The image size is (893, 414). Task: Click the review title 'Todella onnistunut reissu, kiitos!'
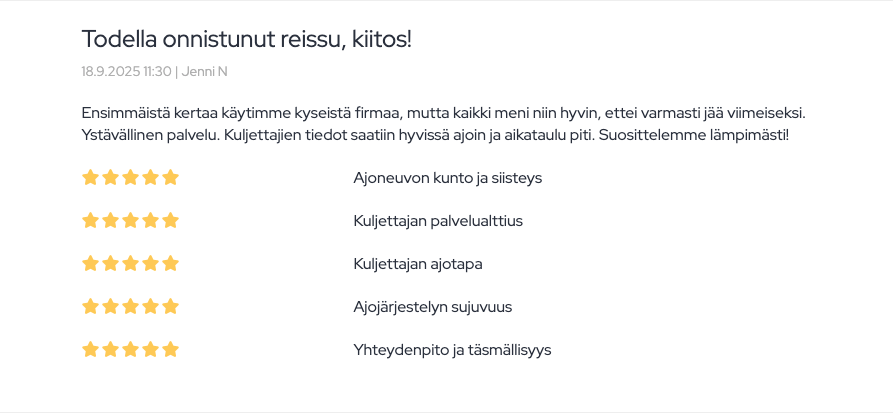(x=246, y=40)
